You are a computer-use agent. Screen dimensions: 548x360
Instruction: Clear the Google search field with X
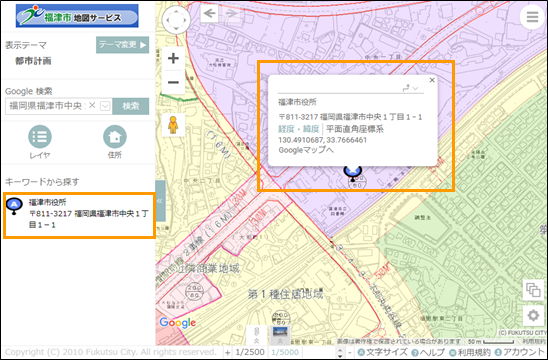92,105
